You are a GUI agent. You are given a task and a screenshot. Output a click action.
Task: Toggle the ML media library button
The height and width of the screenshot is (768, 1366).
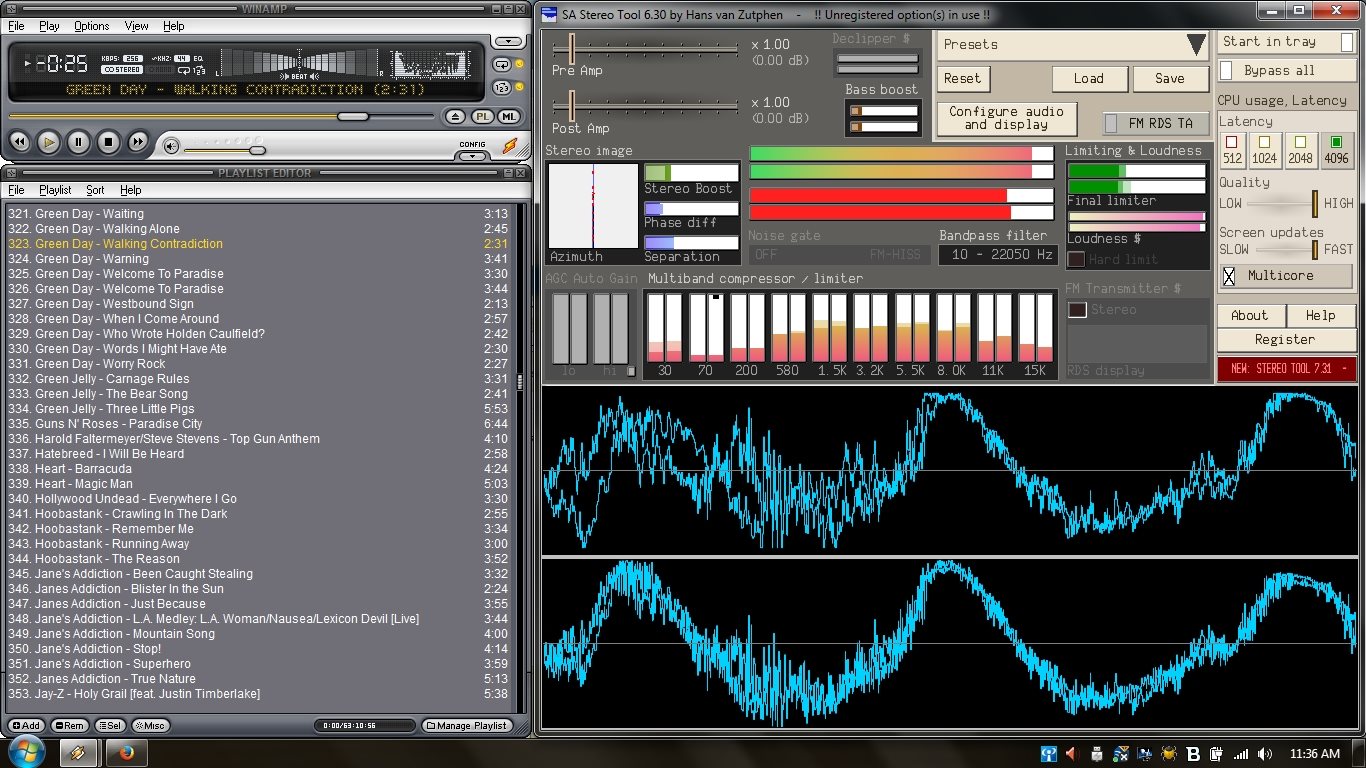[x=508, y=116]
